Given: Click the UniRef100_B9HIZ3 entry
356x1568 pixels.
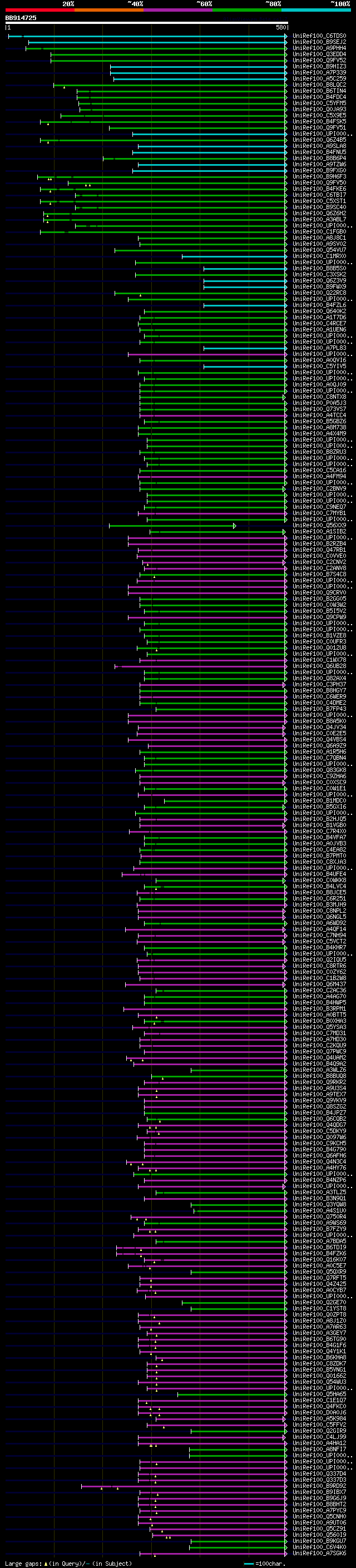Looking at the screenshot, I should 319,66.
